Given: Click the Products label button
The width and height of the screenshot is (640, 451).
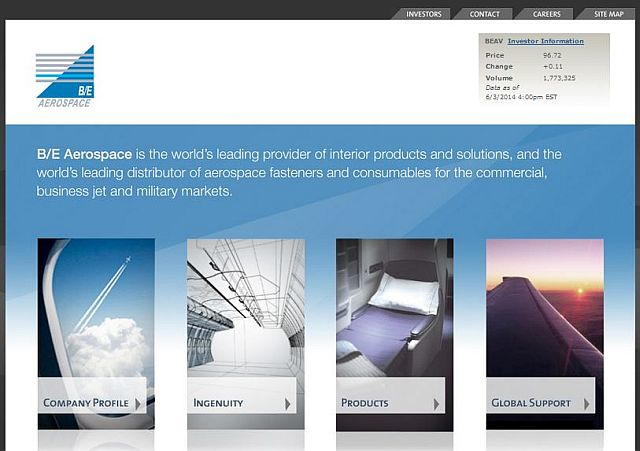Looking at the screenshot, I should [391, 395].
